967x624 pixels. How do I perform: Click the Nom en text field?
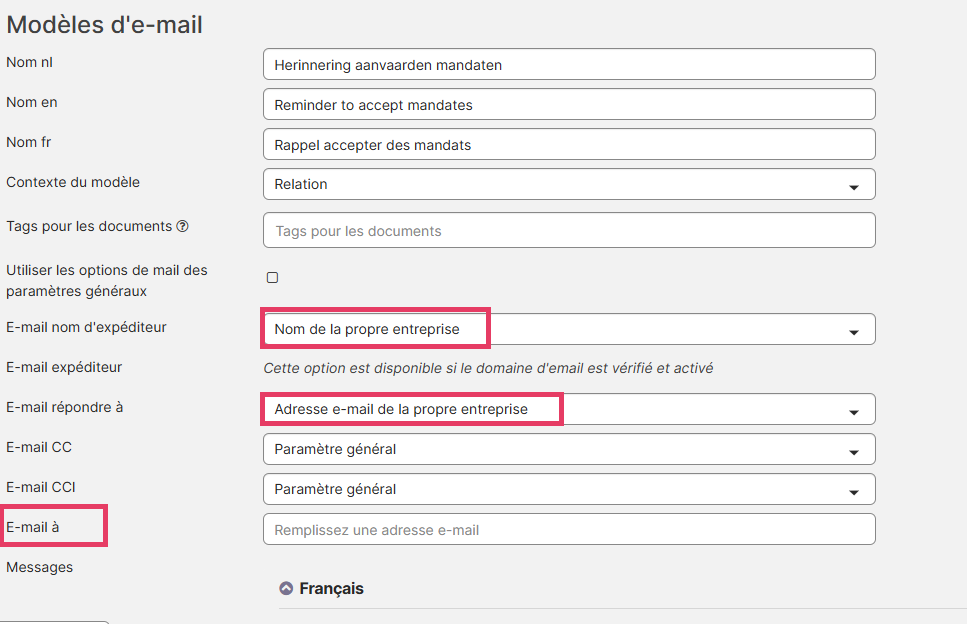(569, 104)
